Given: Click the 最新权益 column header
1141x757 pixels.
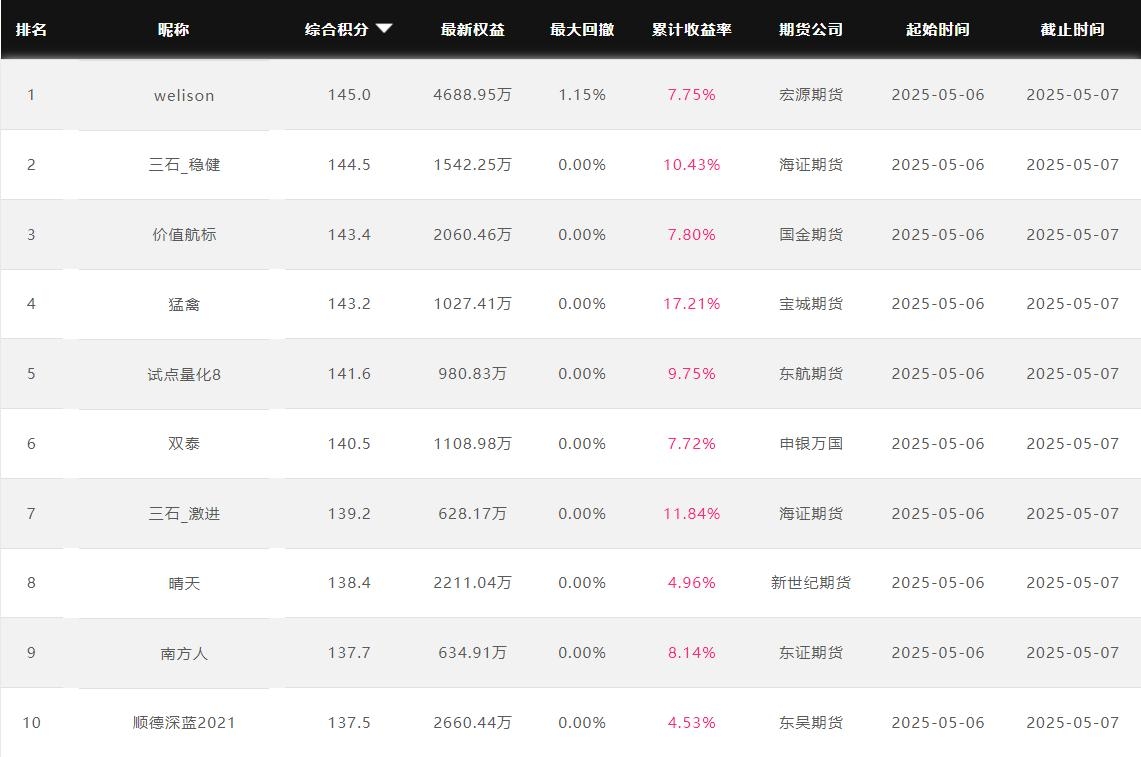Looking at the screenshot, I should 473,29.
